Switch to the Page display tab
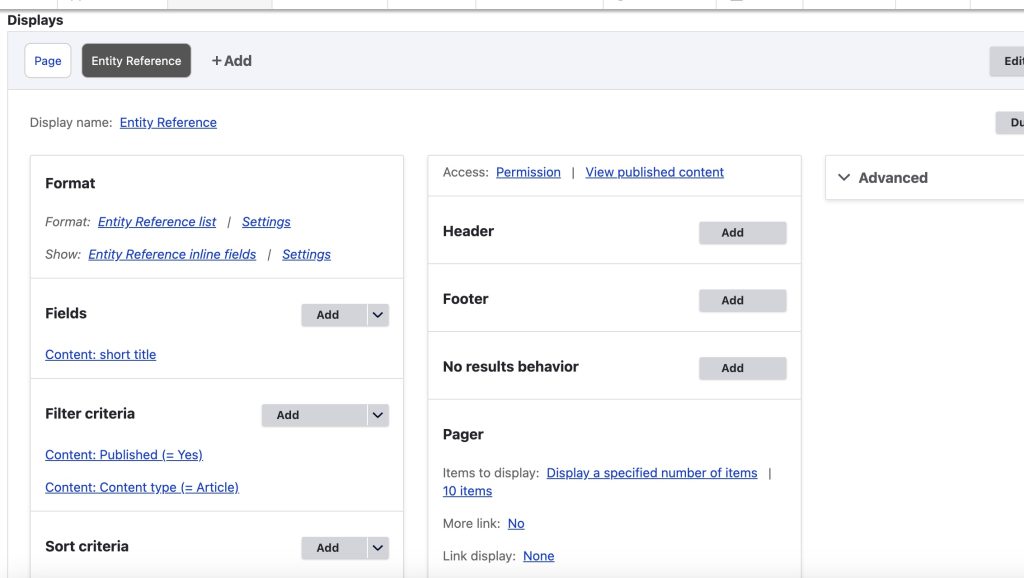 (x=48, y=61)
